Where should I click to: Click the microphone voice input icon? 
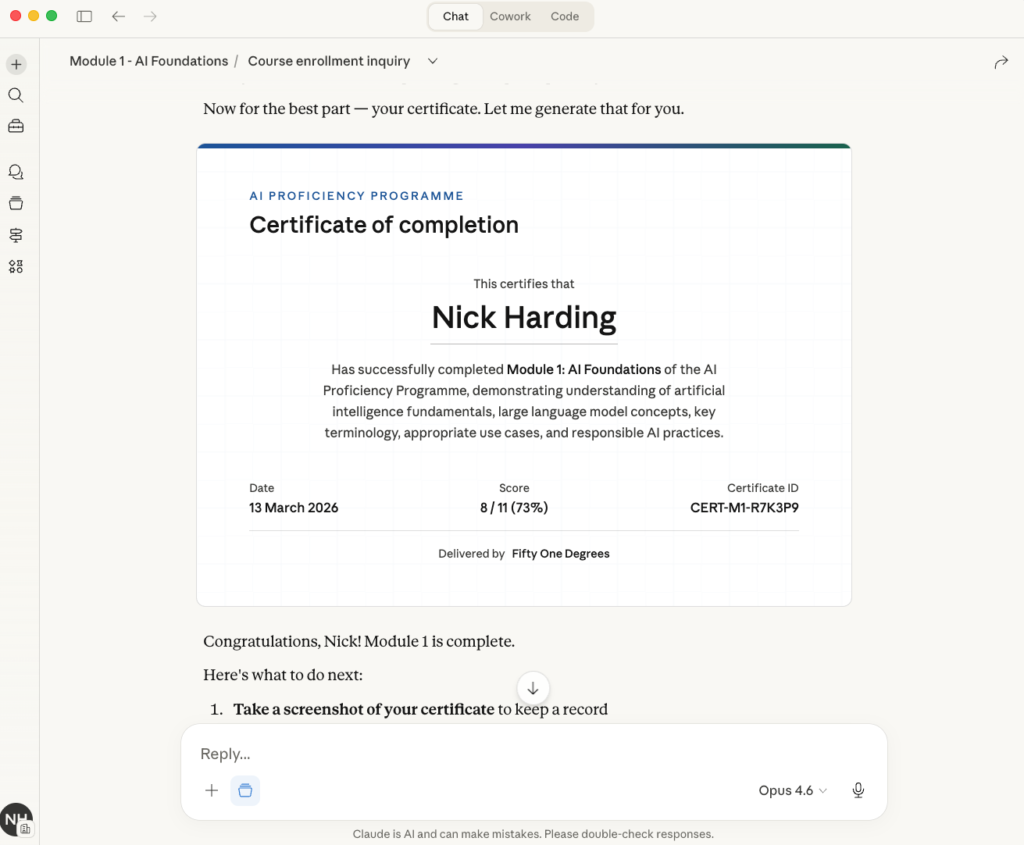click(x=858, y=790)
